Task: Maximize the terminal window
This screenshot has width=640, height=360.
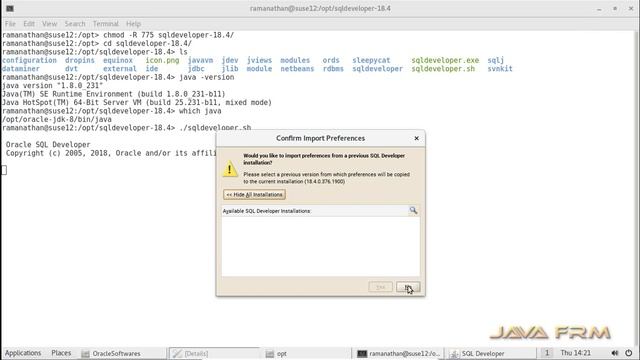Action: (x=615, y=9)
